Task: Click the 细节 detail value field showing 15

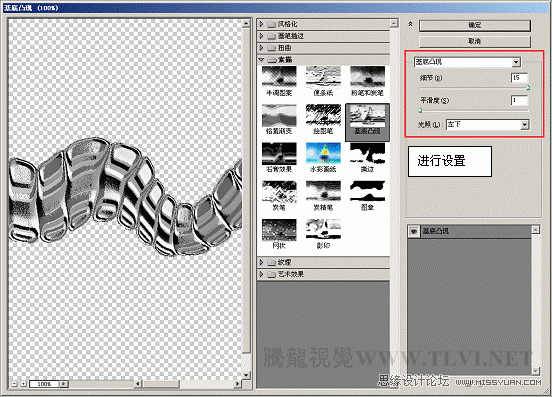Action: [x=519, y=78]
